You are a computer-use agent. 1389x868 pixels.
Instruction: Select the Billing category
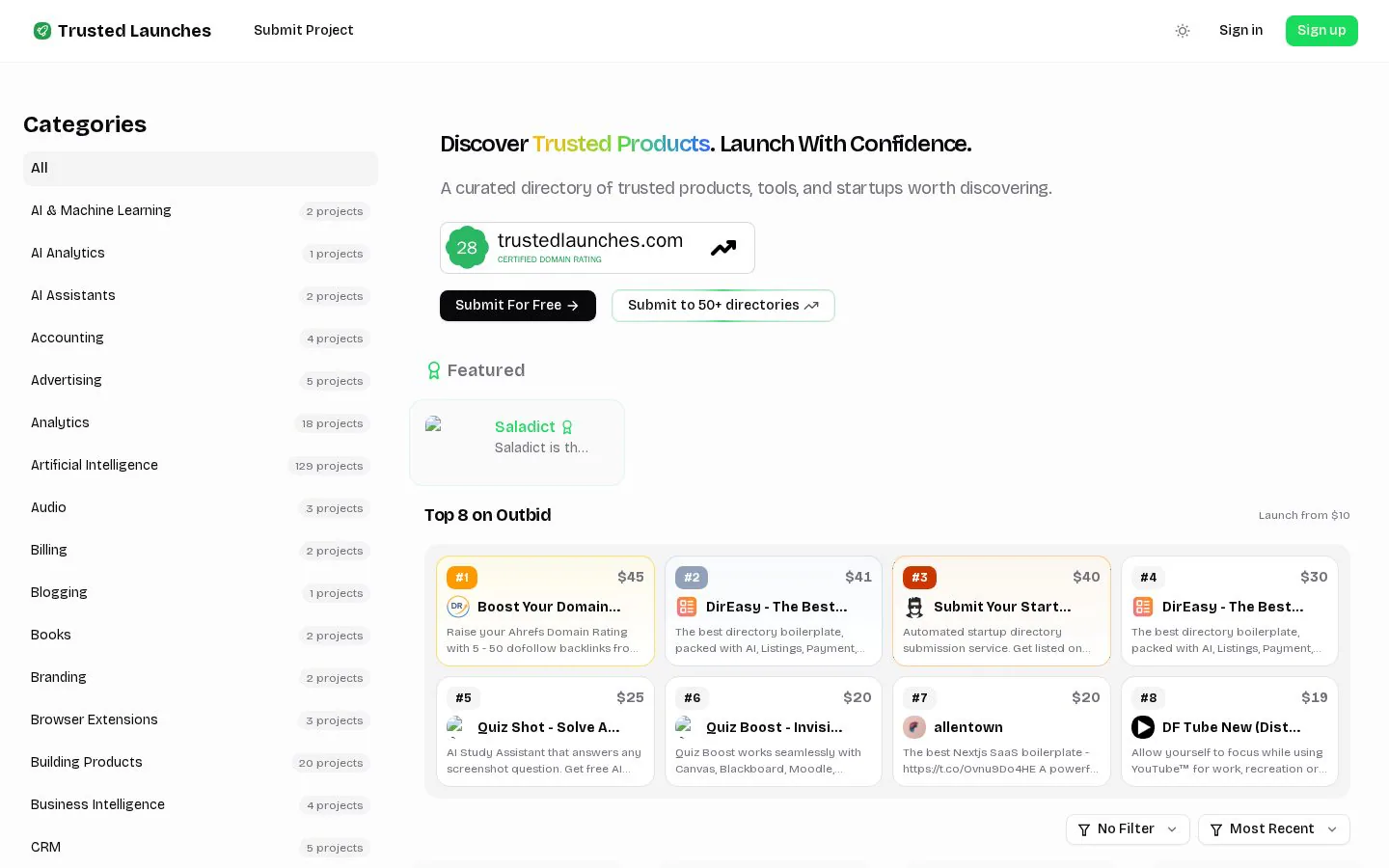pos(201,550)
